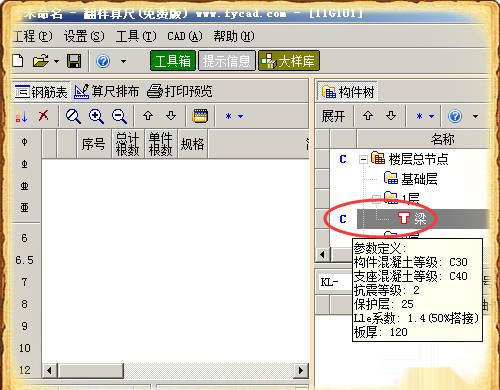Click the blue help icon in the main toolbar
500x390 pixels.
pos(103,61)
